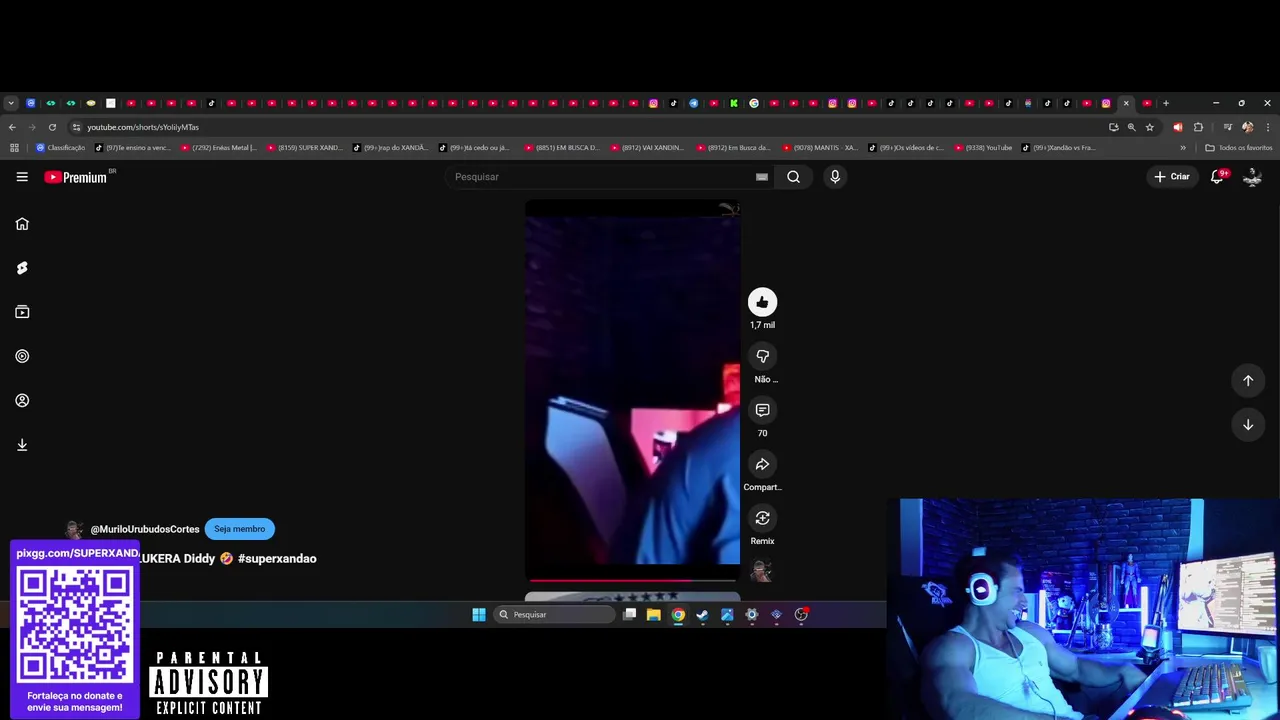
Task: Open the EM BUSCA D... bookmark
Action: 561,148
